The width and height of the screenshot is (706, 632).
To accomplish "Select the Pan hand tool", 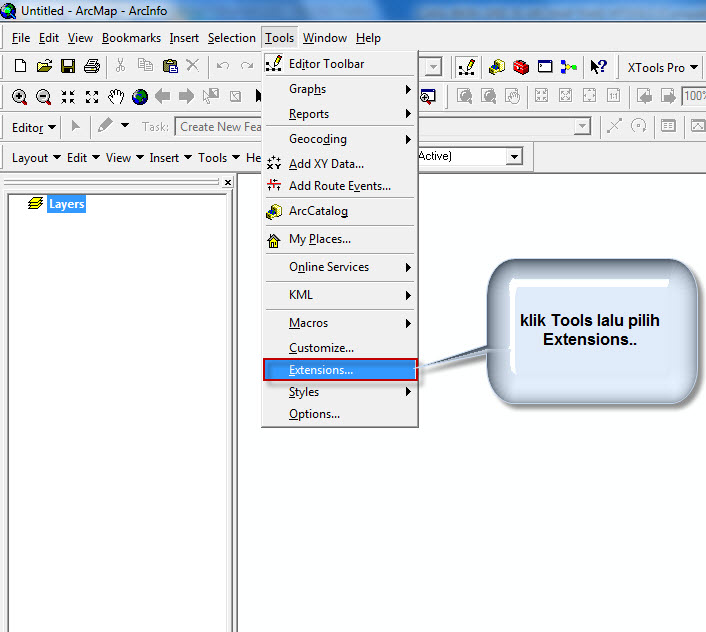I will pyautogui.click(x=116, y=96).
